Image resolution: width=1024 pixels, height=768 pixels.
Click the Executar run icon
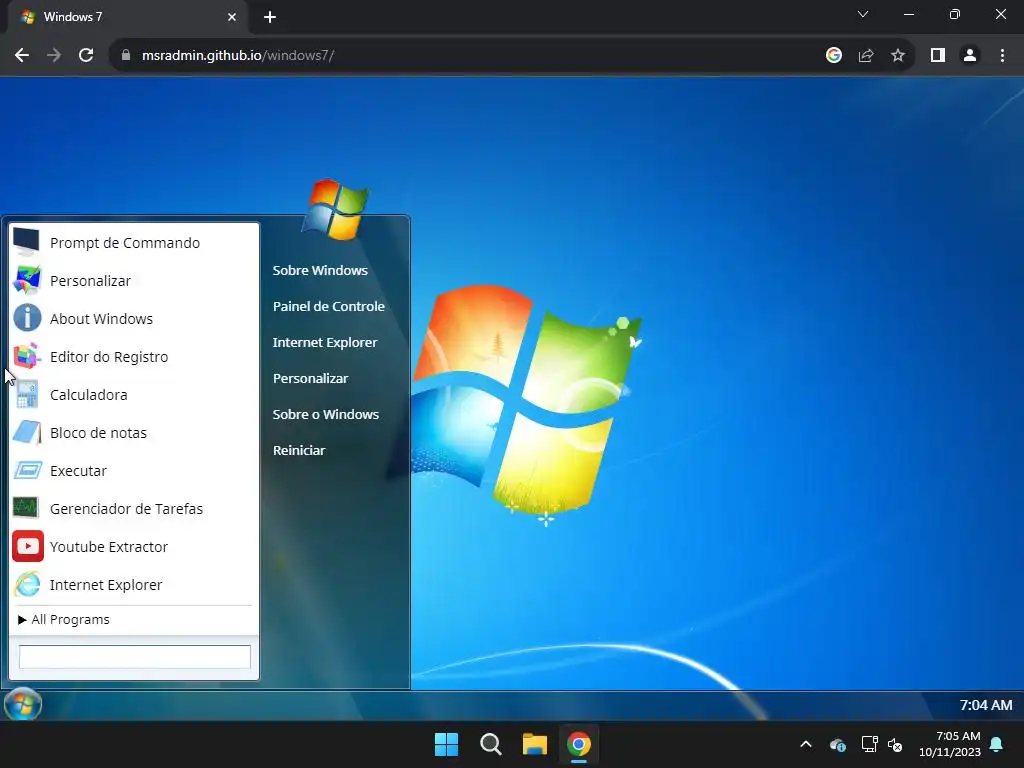tap(27, 470)
